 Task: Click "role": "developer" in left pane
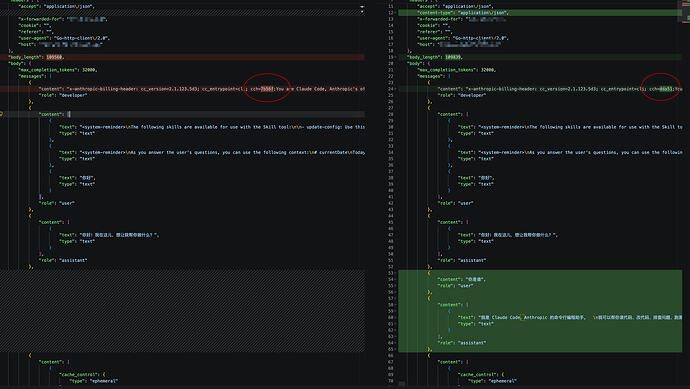(x=63, y=95)
